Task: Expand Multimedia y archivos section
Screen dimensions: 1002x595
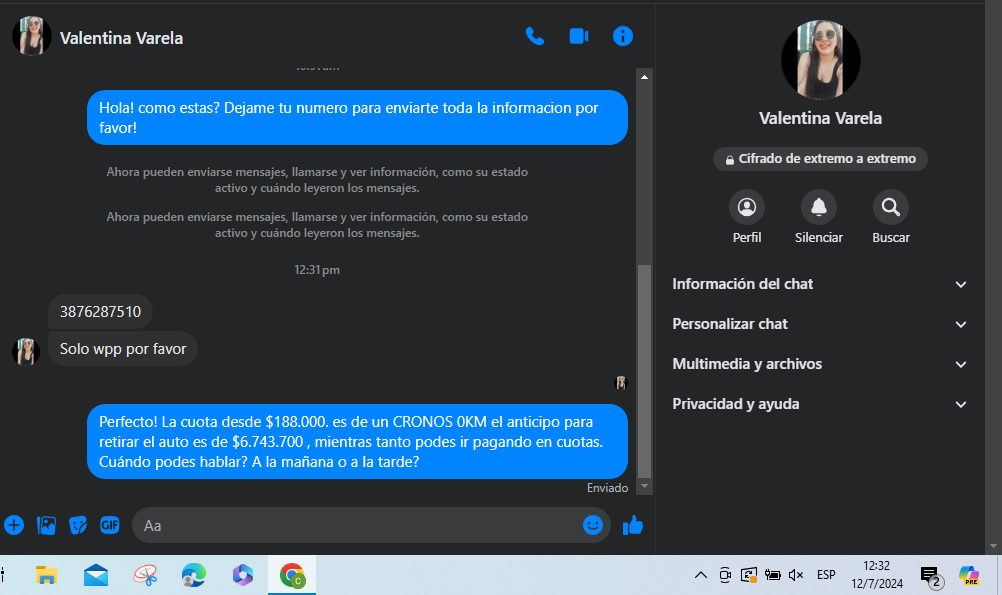Action: pos(820,364)
